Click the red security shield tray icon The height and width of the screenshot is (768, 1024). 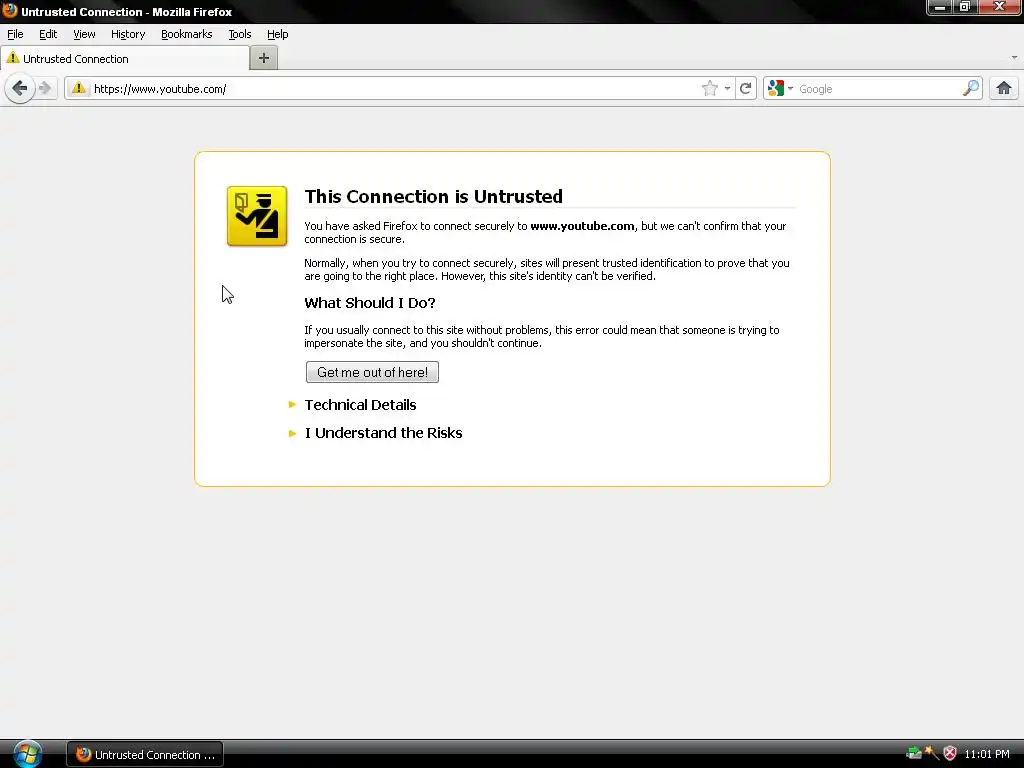[x=950, y=754]
